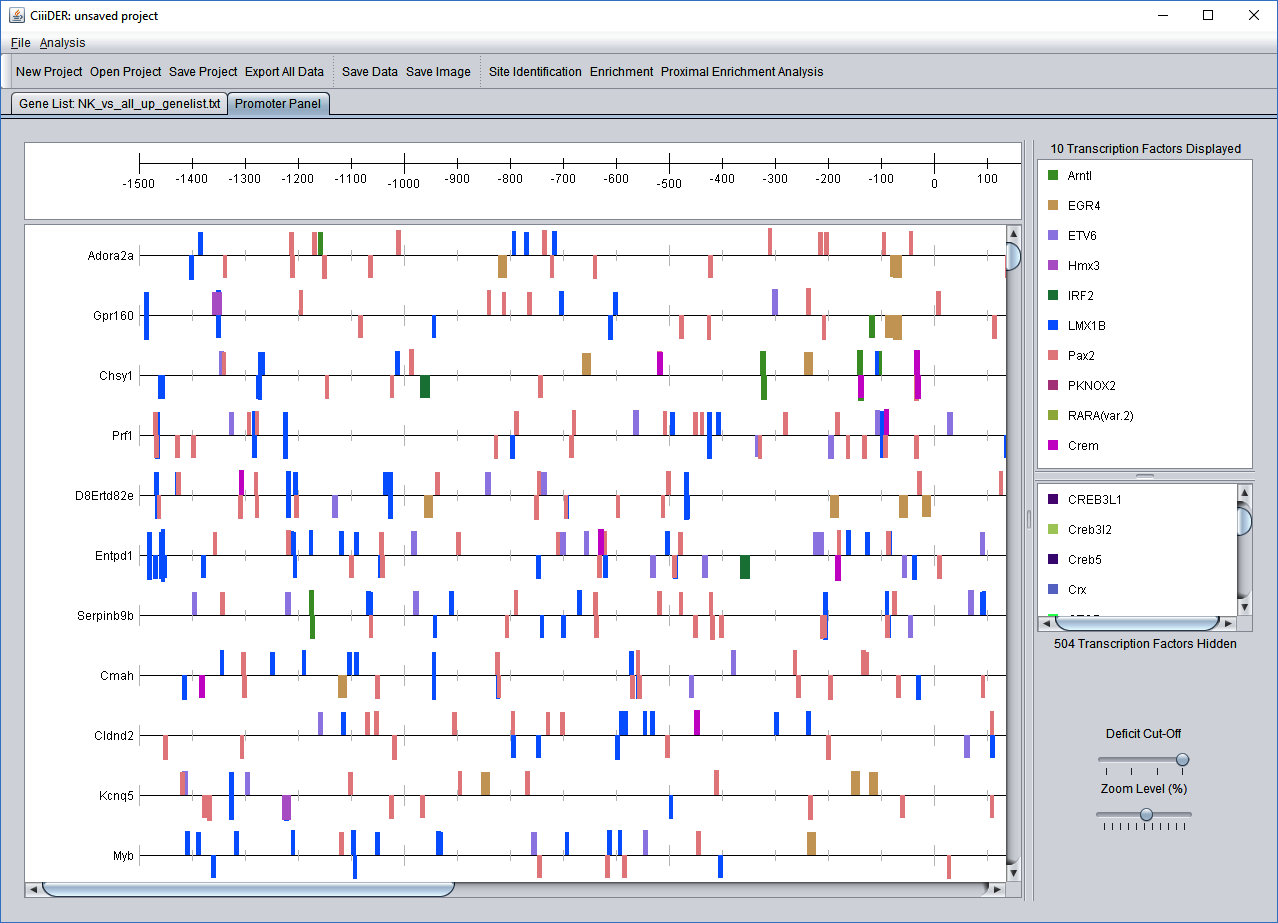Click the scroll-down arrow of hidden factors list
1278x923 pixels.
click(x=1245, y=607)
